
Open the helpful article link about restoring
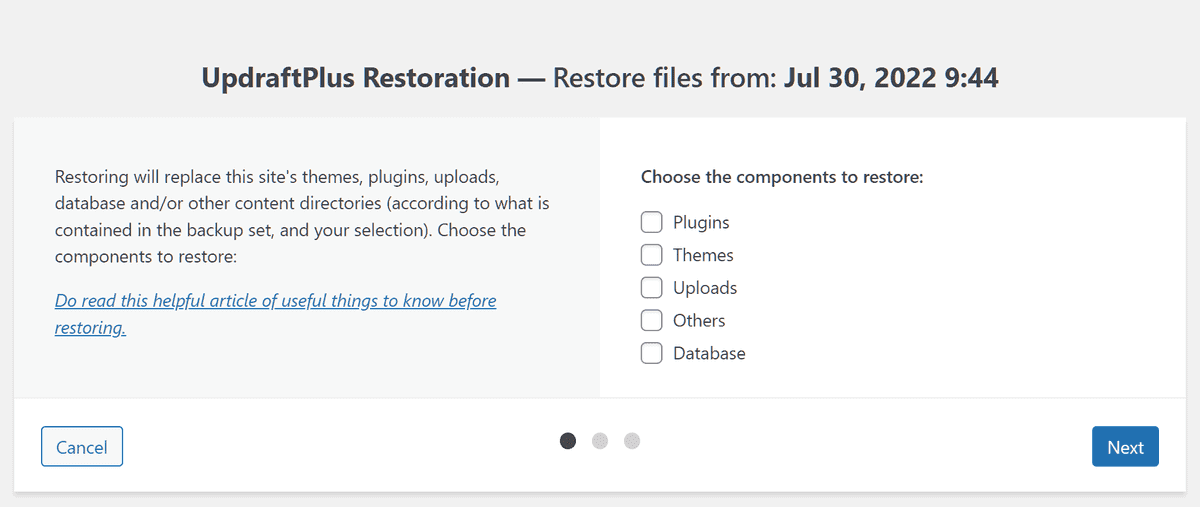point(275,300)
